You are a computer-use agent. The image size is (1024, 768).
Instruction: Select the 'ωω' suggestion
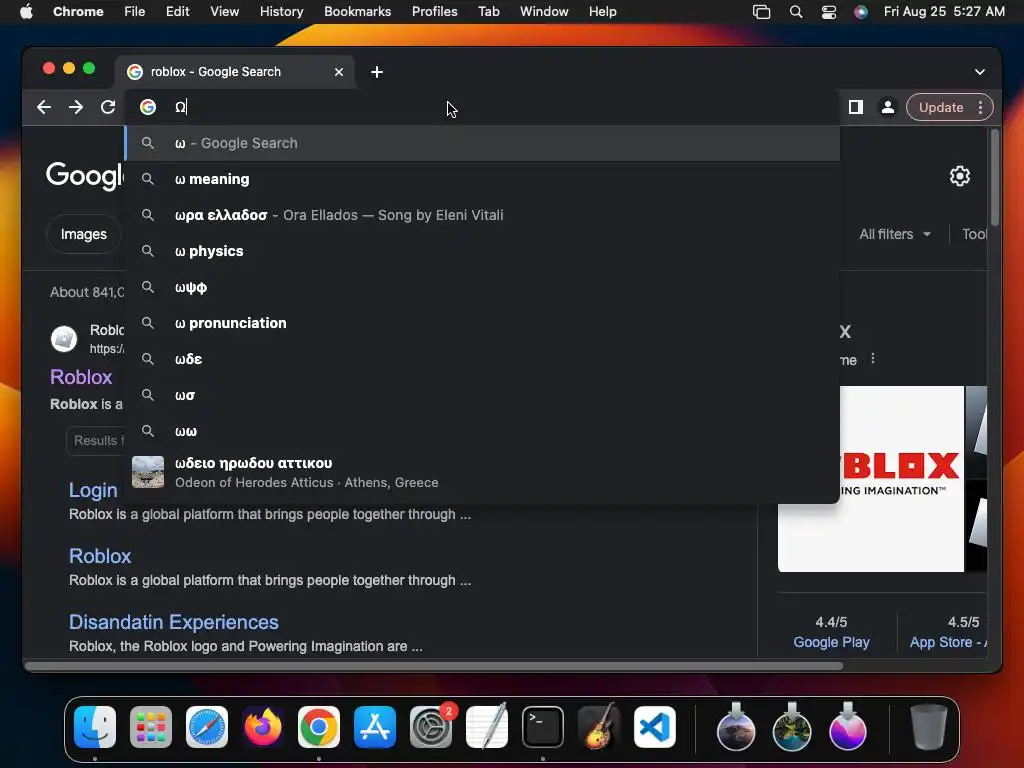483,430
